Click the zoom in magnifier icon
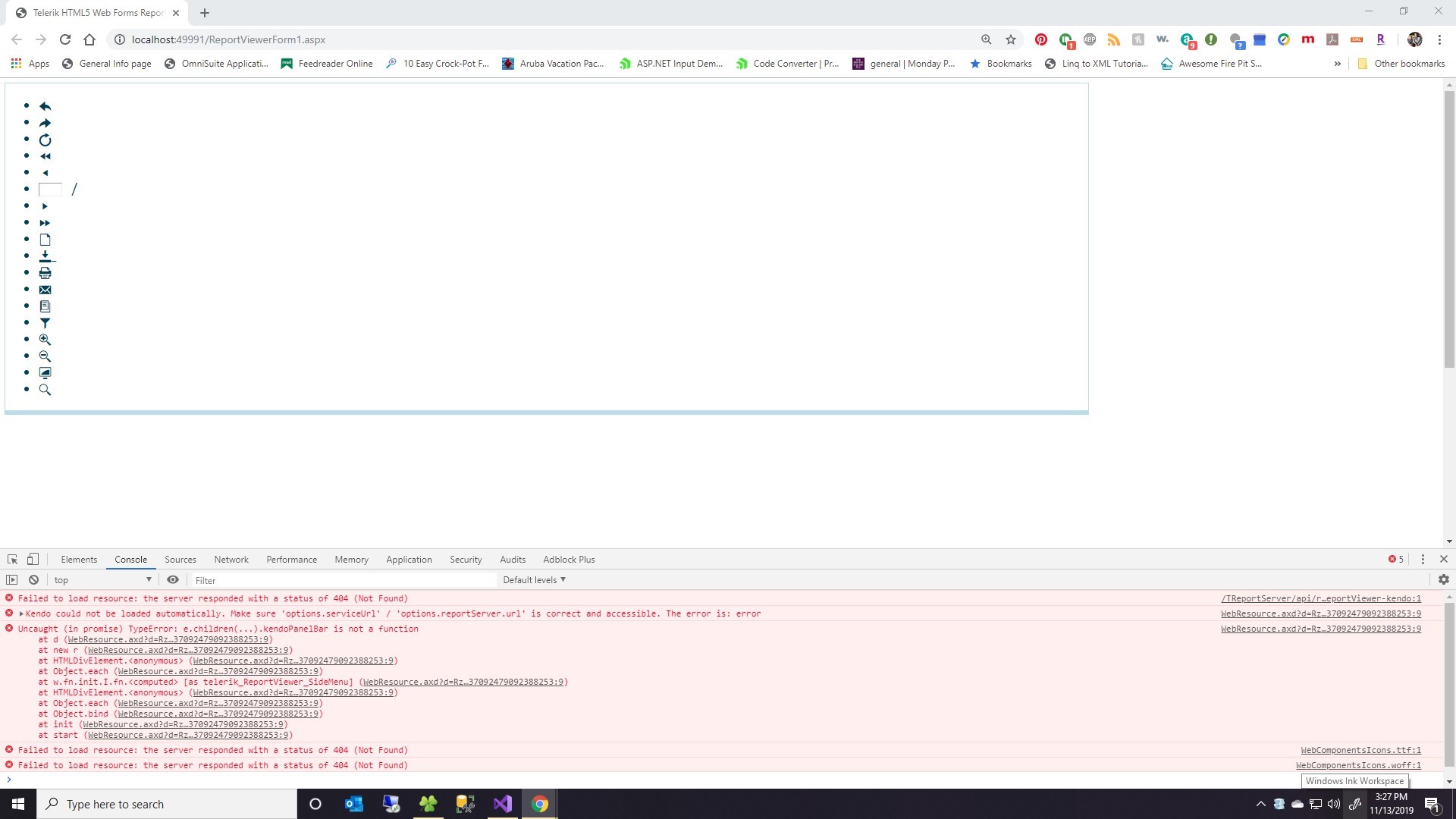Image resolution: width=1456 pixels, height=819 pixels. (45, 340)
